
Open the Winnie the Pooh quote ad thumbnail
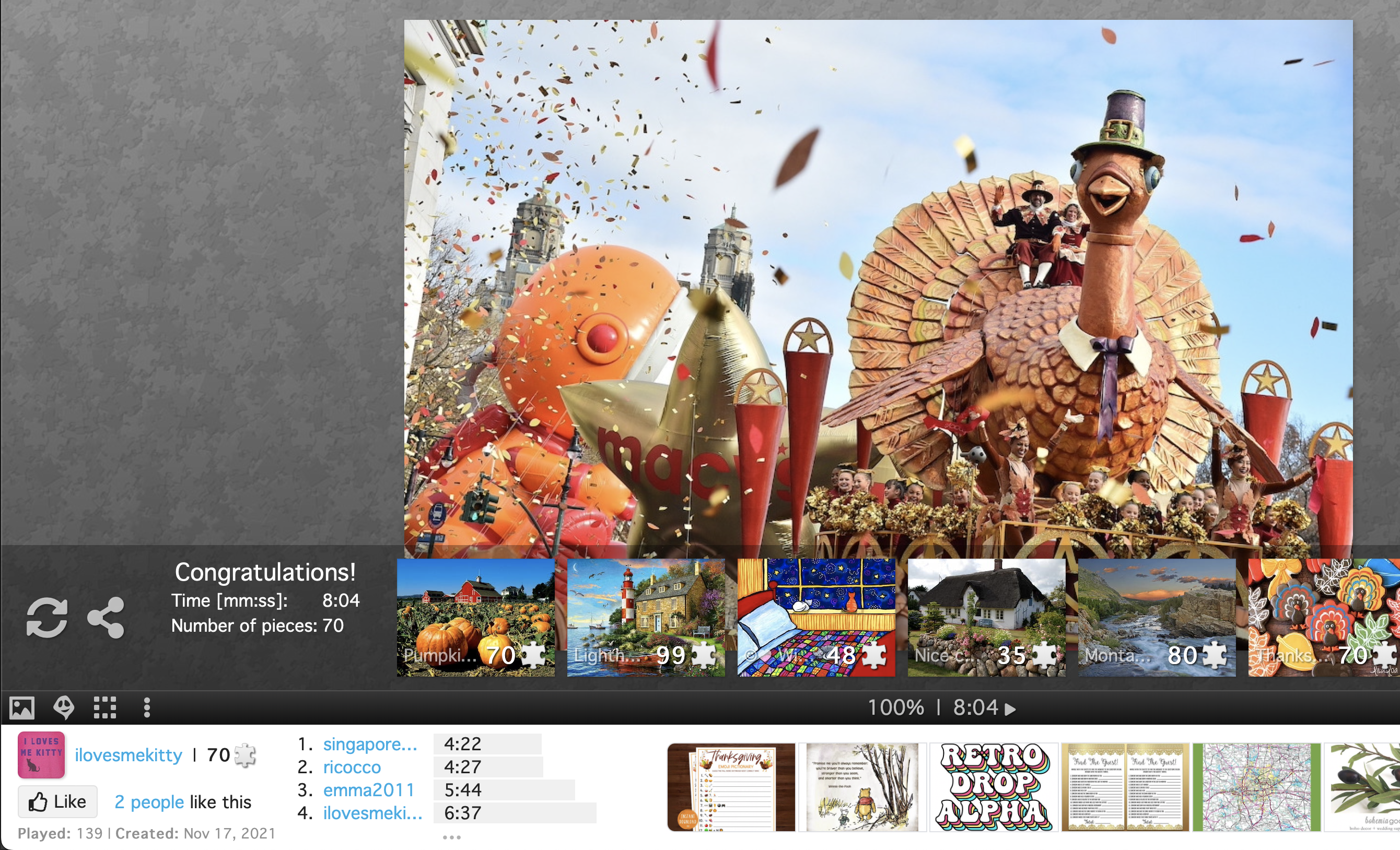[x=862, y=787]
